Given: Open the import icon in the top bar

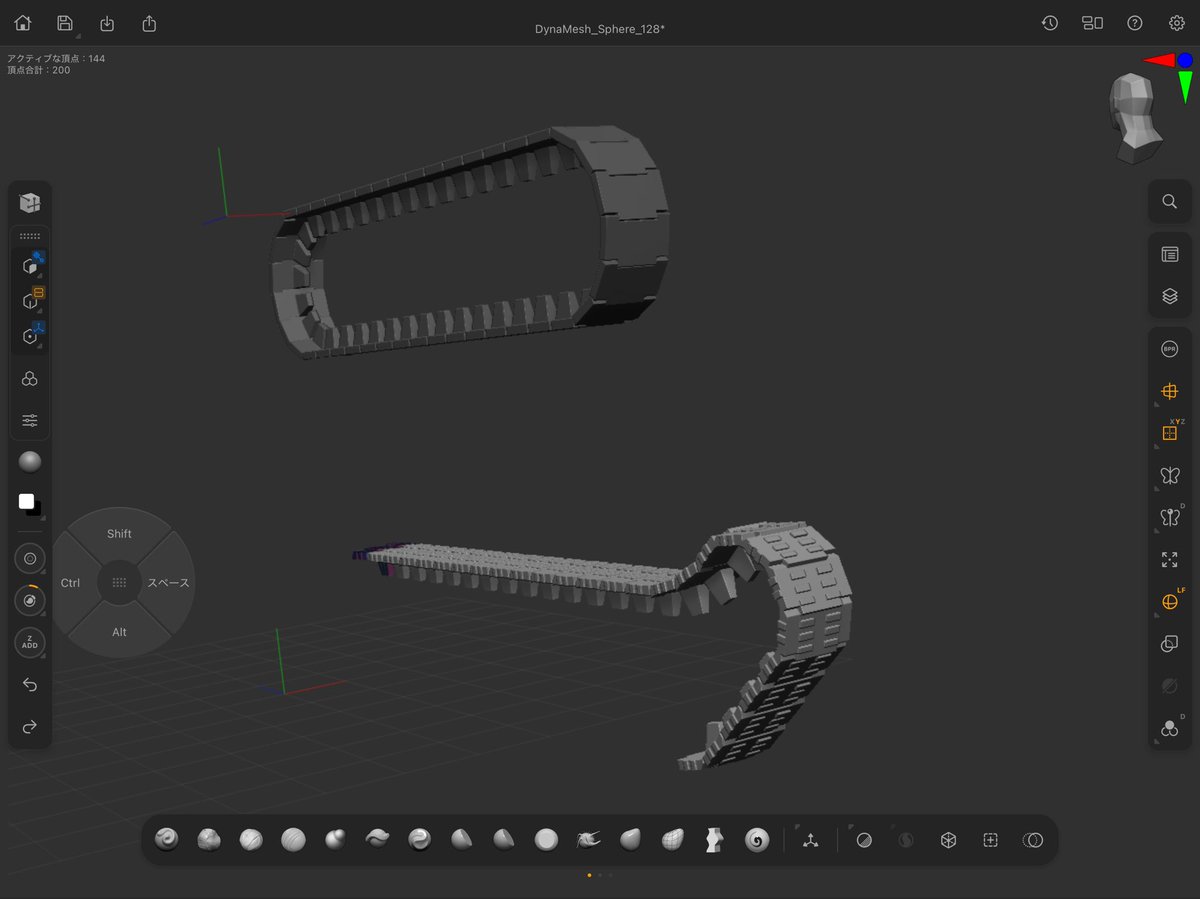Looking at the screenshot, I should click(x=107, y=23).
